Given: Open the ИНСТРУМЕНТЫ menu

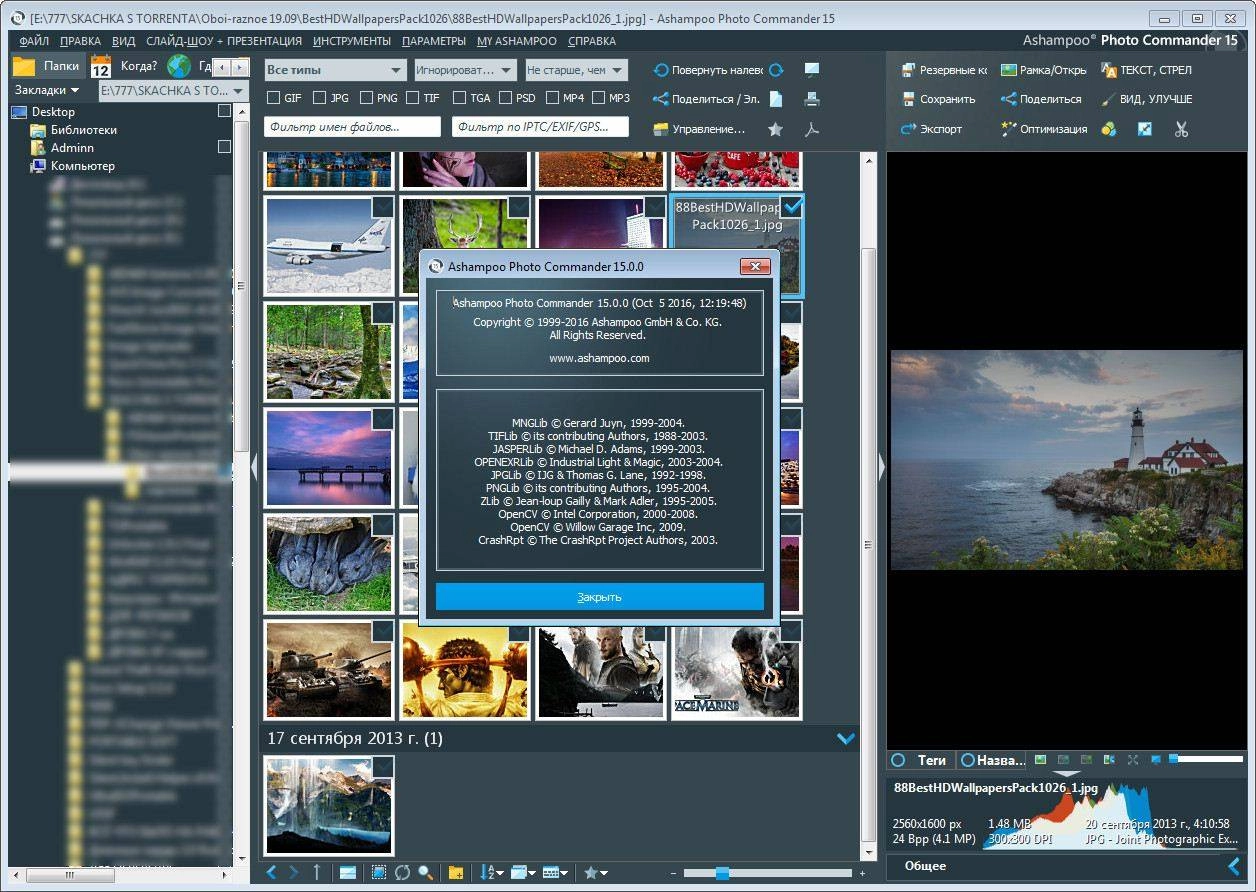Looking at the screenshot, I should click(x=351, y=41).
